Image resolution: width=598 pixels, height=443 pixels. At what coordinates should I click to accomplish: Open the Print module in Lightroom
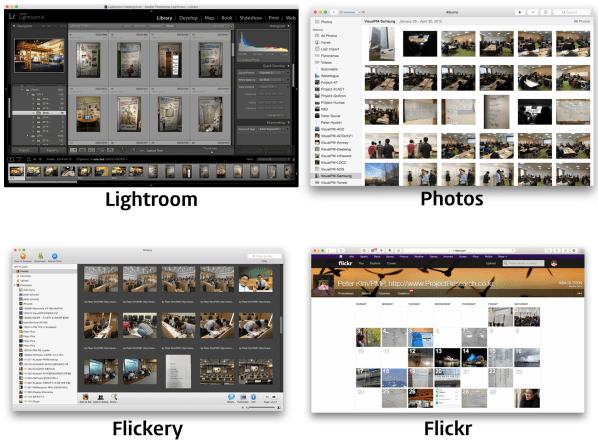(274, 18)
